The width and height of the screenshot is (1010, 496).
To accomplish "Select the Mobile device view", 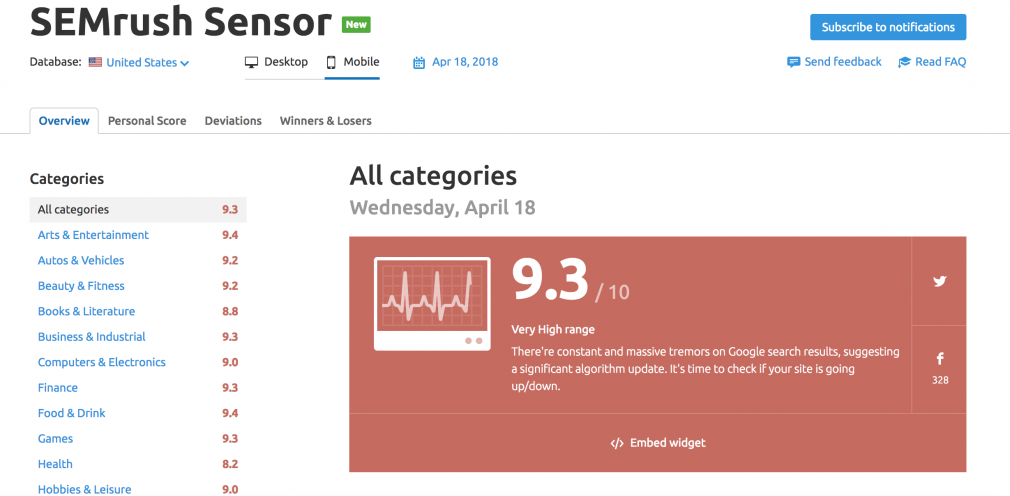I will tap(352, 62).
